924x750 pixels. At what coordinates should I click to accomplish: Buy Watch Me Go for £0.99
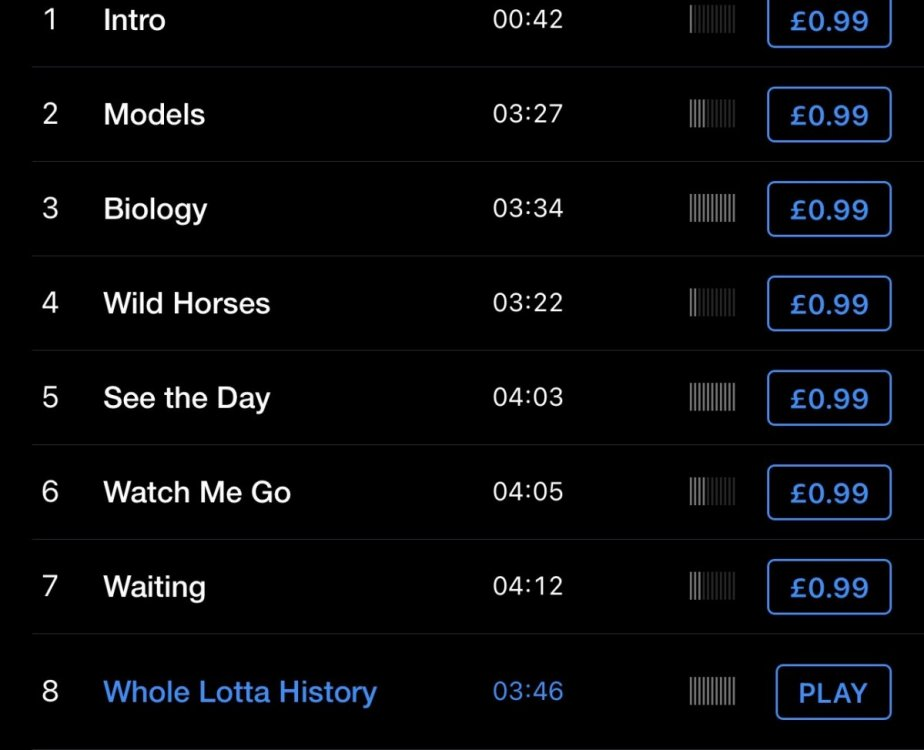[828, 493]
